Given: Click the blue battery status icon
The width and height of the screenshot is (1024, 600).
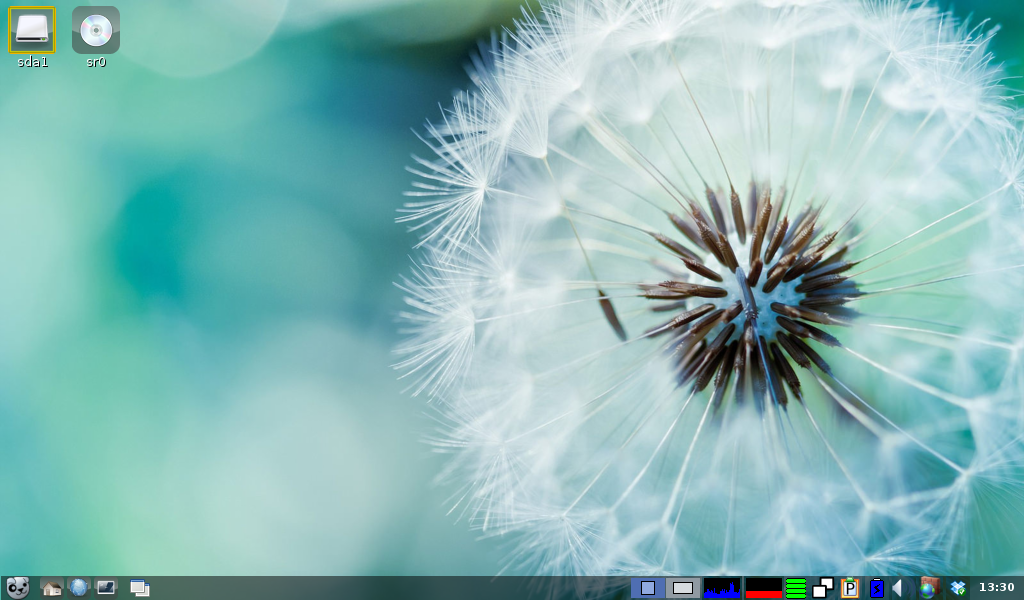Looking at the screenshot, I should click(x=876, y=588).
